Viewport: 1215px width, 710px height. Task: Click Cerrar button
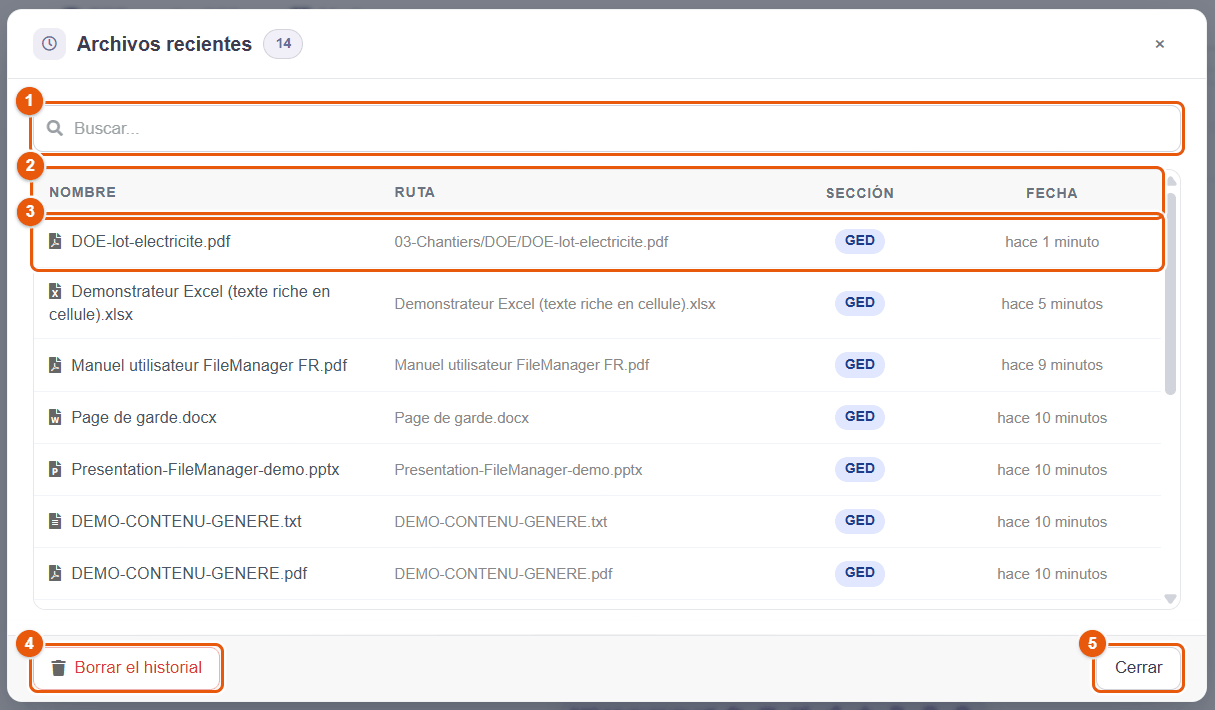point(1139,668)
